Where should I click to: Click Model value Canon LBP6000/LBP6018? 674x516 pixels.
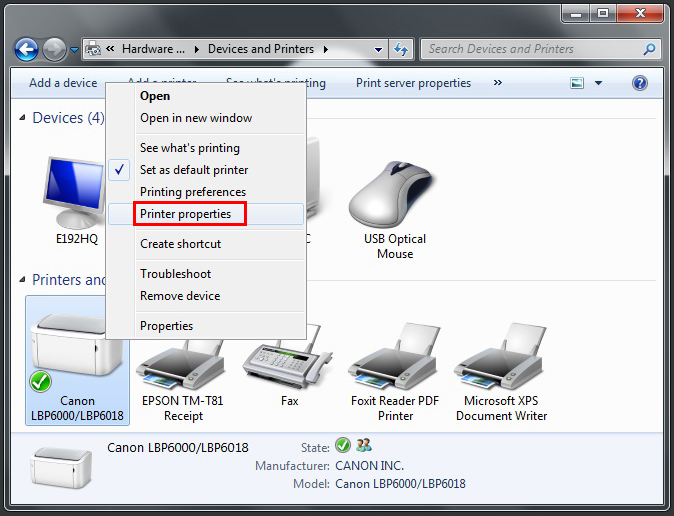[400, 484]
